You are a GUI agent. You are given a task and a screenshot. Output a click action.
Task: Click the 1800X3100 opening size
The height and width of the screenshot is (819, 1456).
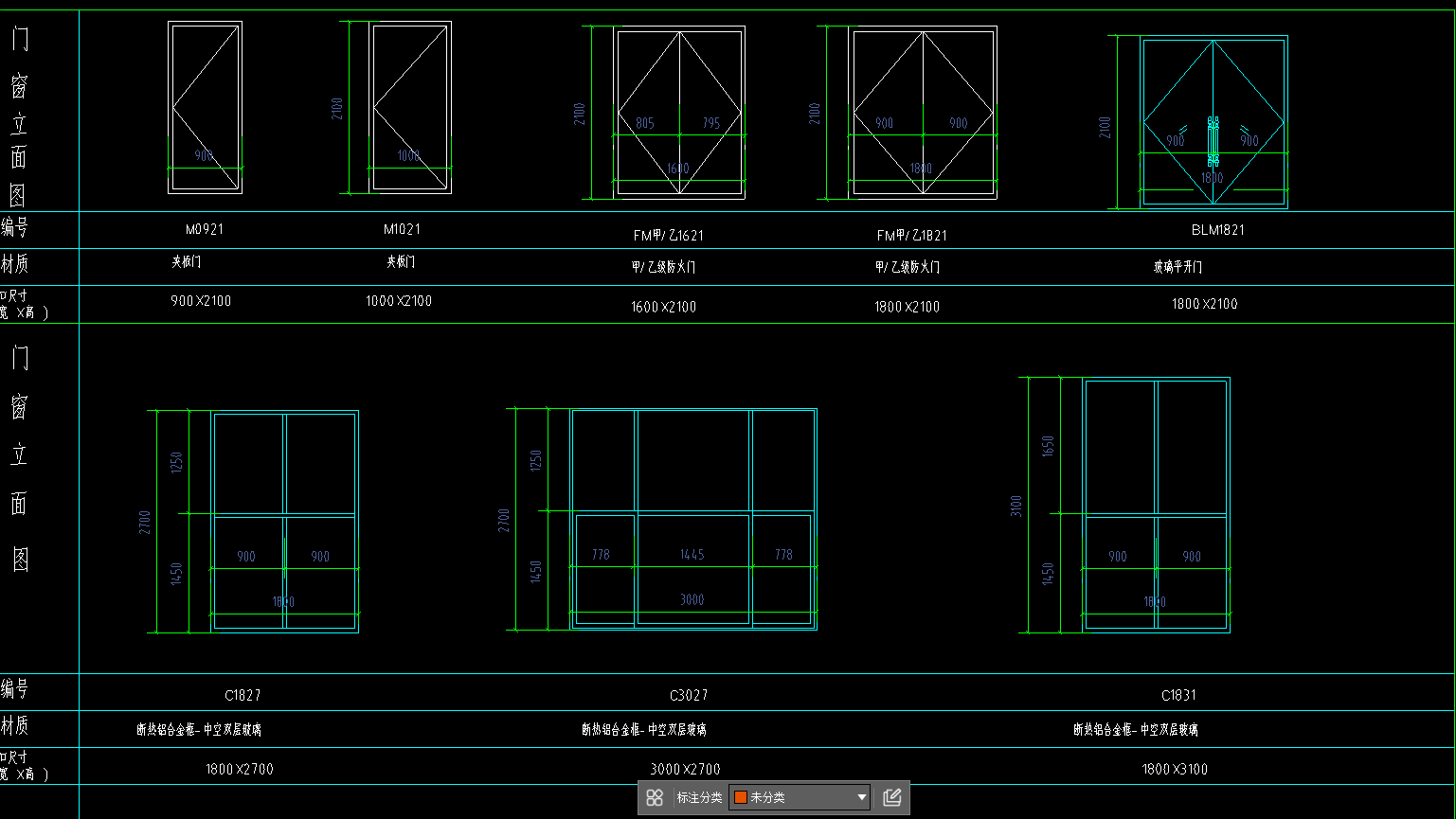(x=1175, y=769)
